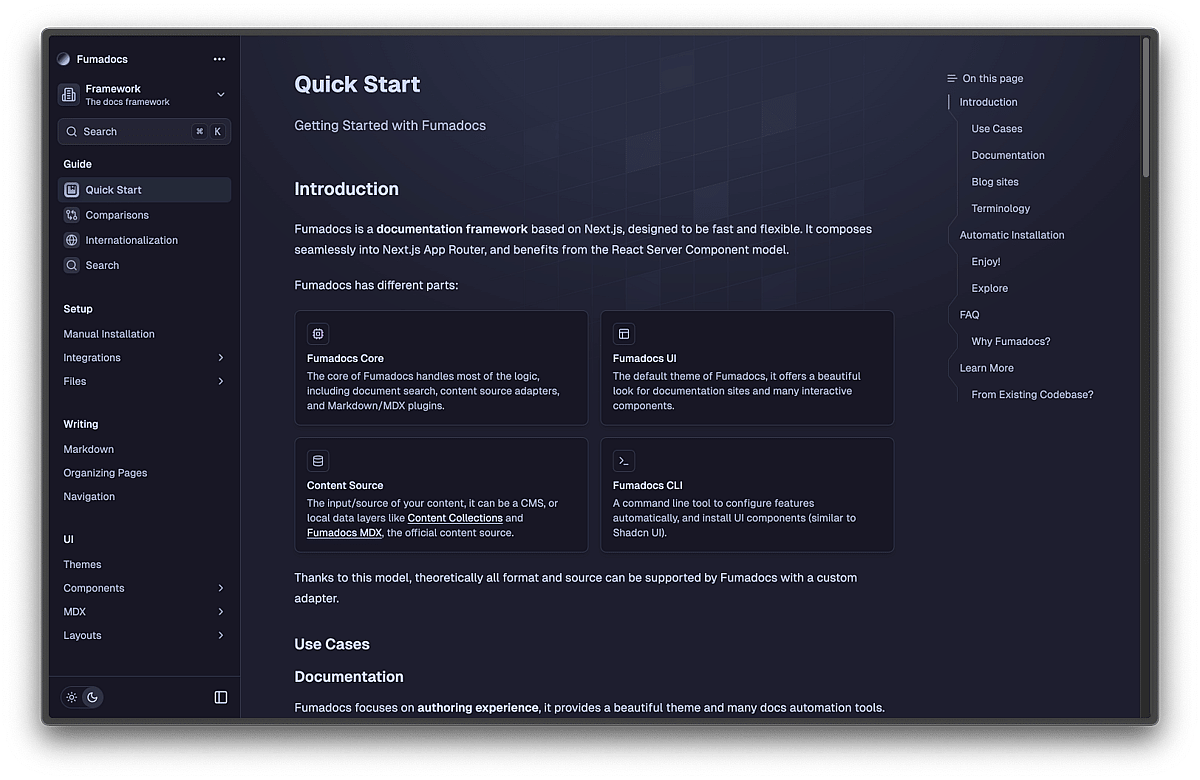1200x780 pixels.
Task: Open Manual Installation page
Action: tap(109, 334)
